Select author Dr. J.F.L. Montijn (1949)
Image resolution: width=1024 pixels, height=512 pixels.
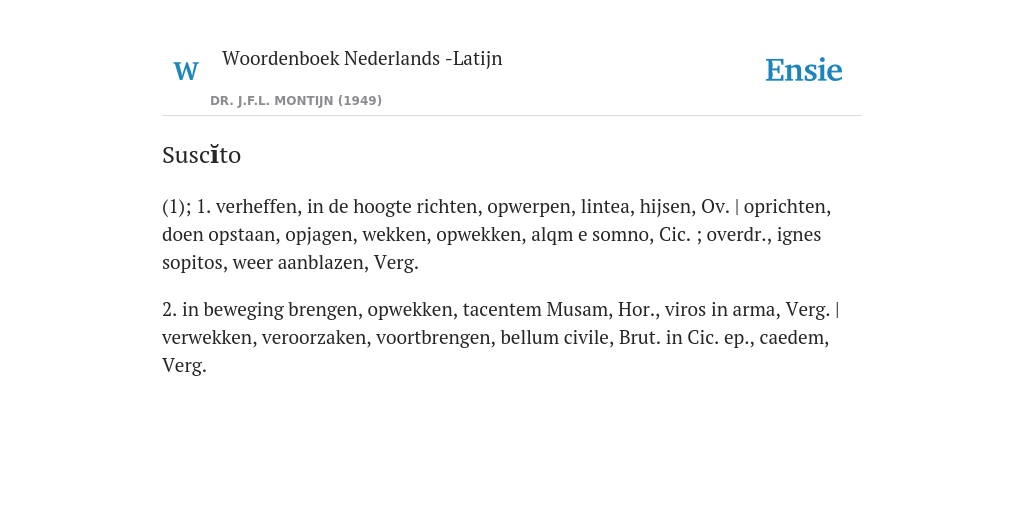point(296,101)
